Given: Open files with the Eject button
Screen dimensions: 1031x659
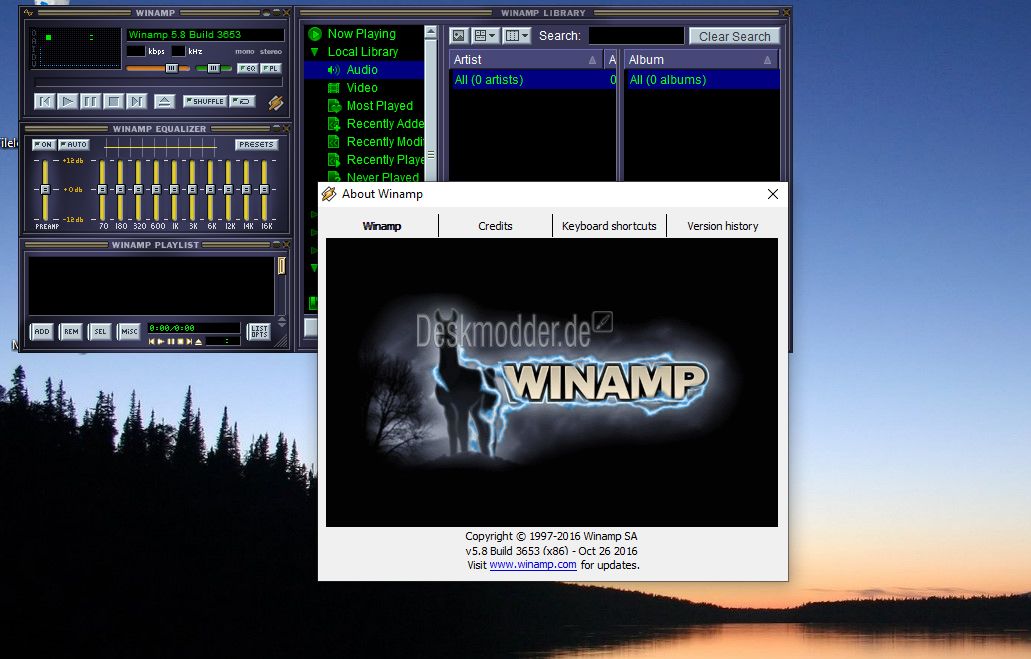Looking at the screenshot, I should point(164,101).
